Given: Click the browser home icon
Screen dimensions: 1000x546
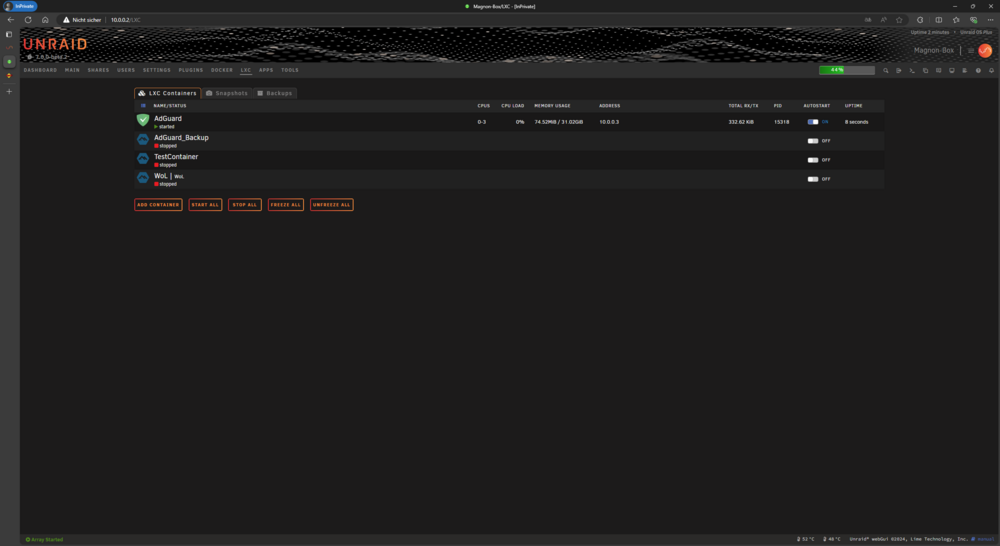Looking at the screenshot, I should tap(45, 20).
